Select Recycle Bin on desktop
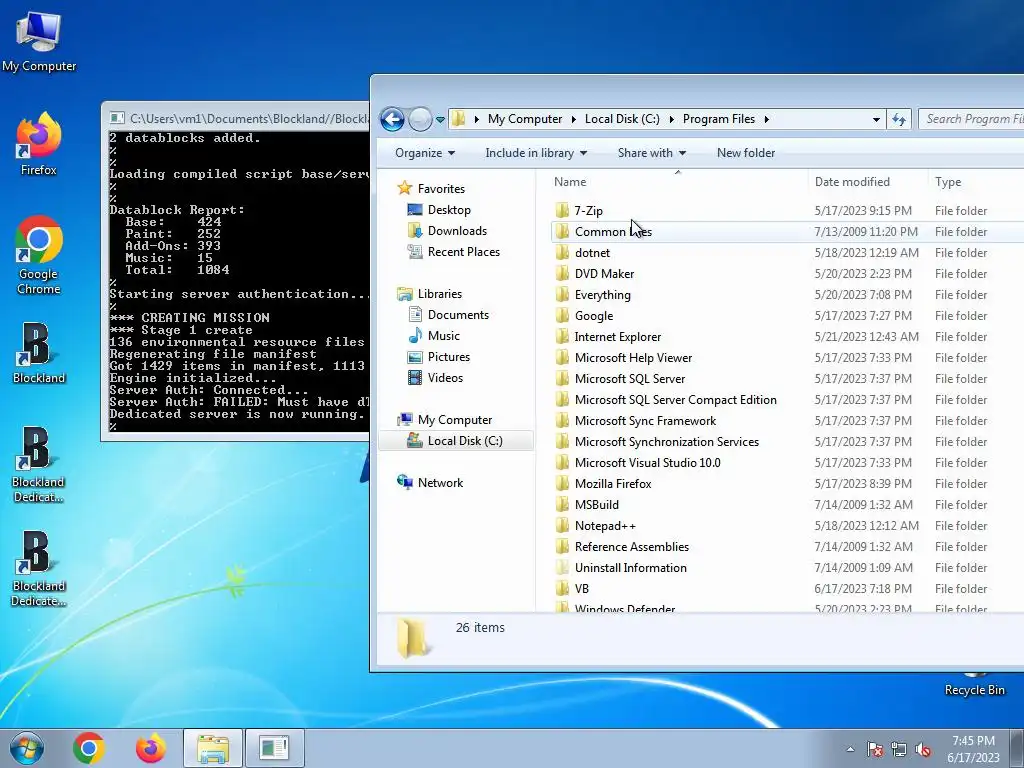This screenshot has width=1024, height=768. (x=974, y=684)
